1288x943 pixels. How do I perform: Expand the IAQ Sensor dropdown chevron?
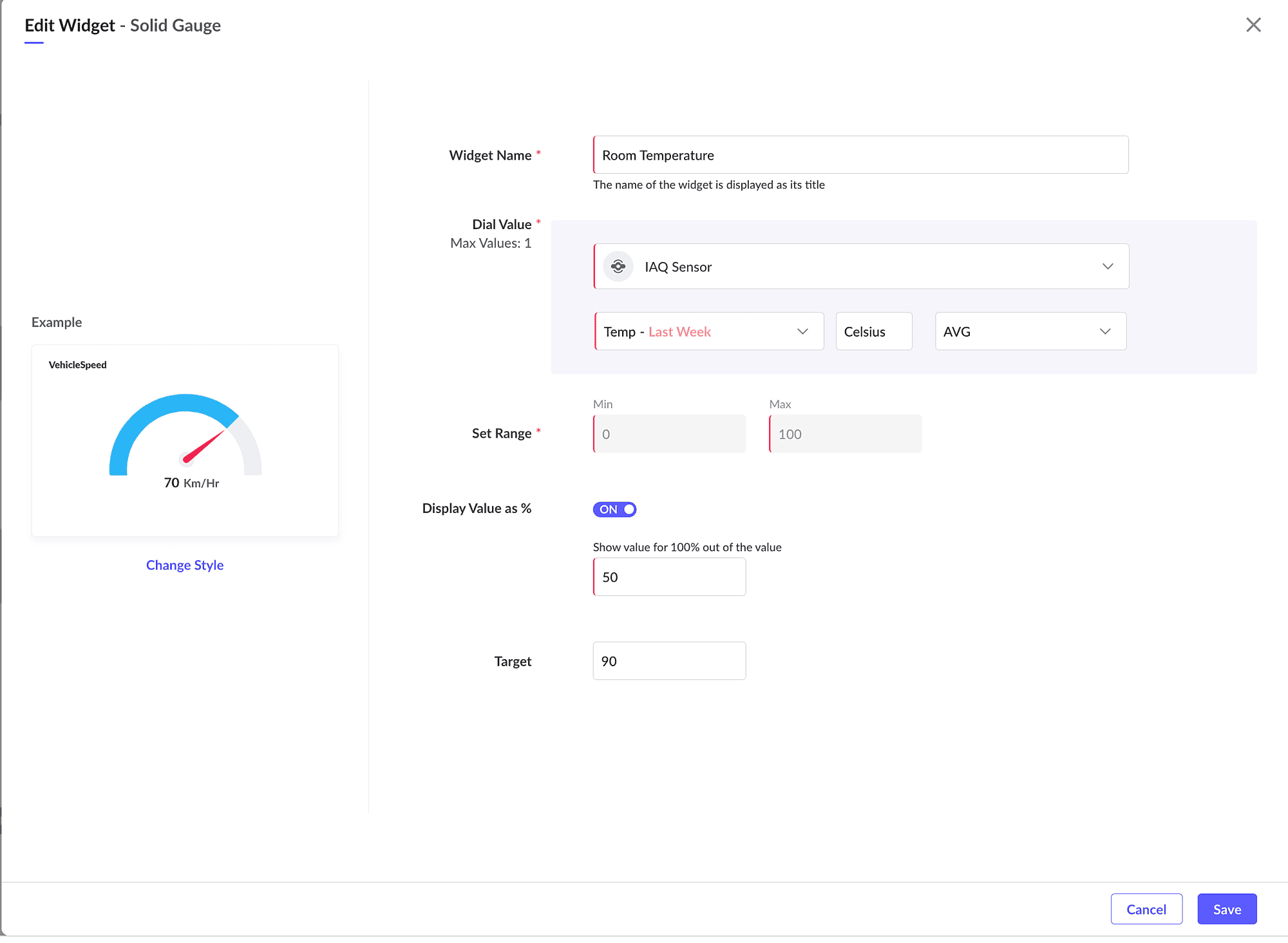[x=1107, y=266]
